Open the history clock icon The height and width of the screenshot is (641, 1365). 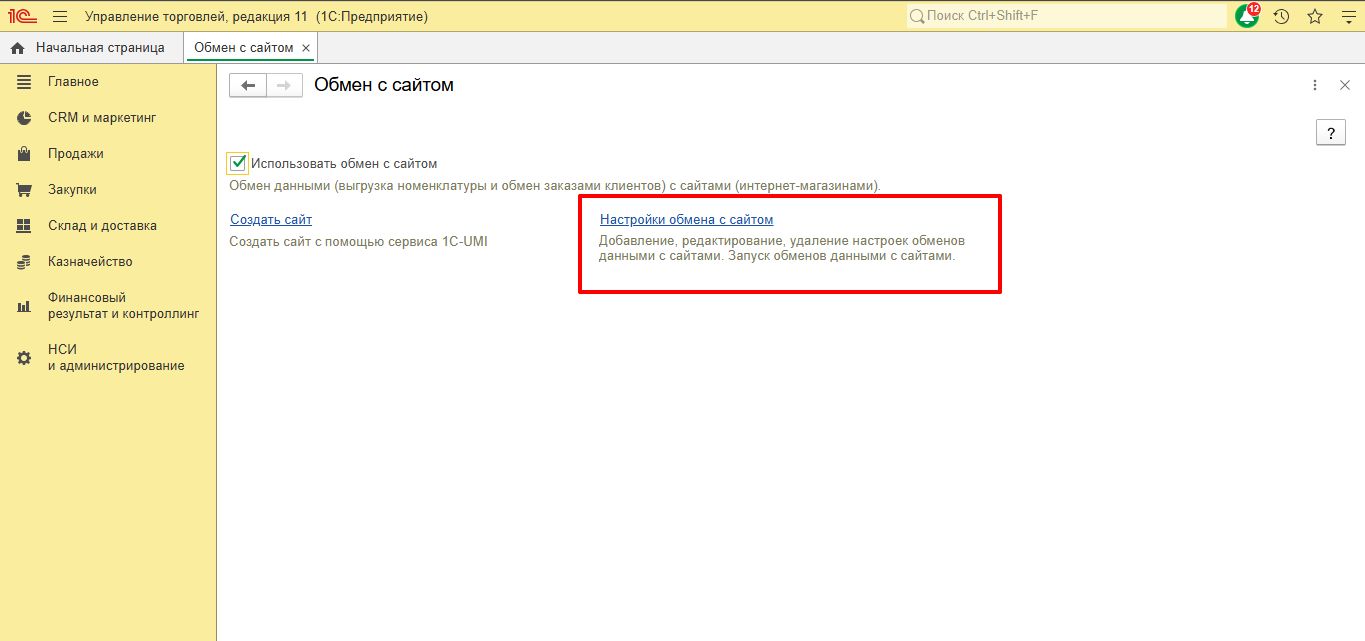[1281, 16]
